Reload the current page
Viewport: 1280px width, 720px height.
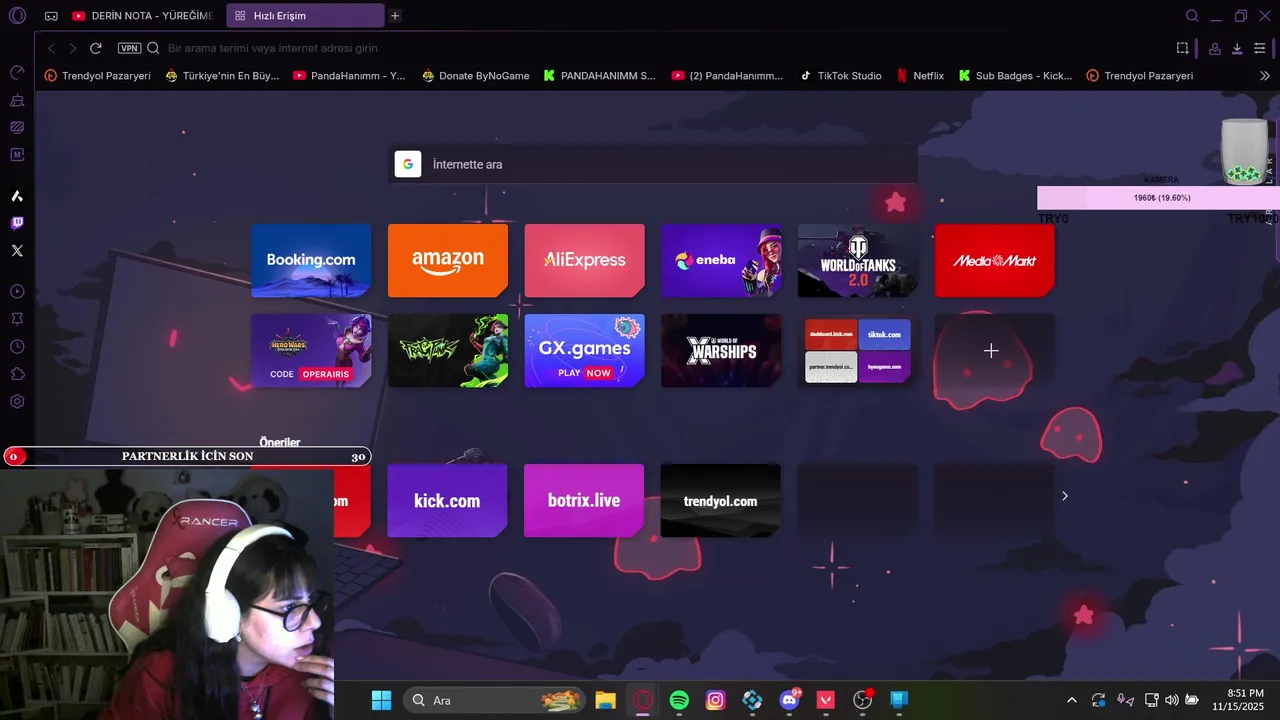coord(96,48)
